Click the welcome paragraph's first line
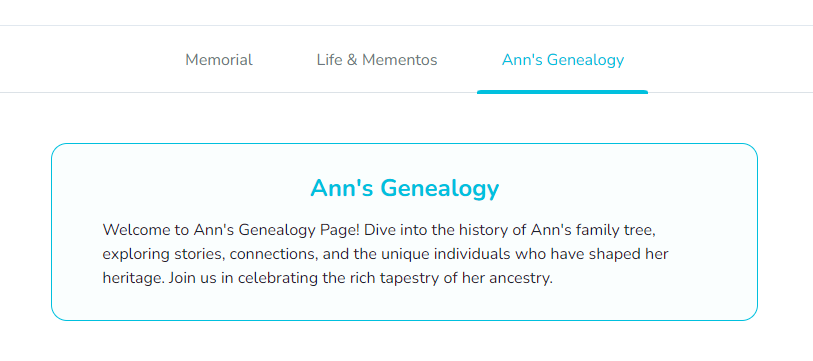Screen dimensions: 813x361 pos(380,230)
